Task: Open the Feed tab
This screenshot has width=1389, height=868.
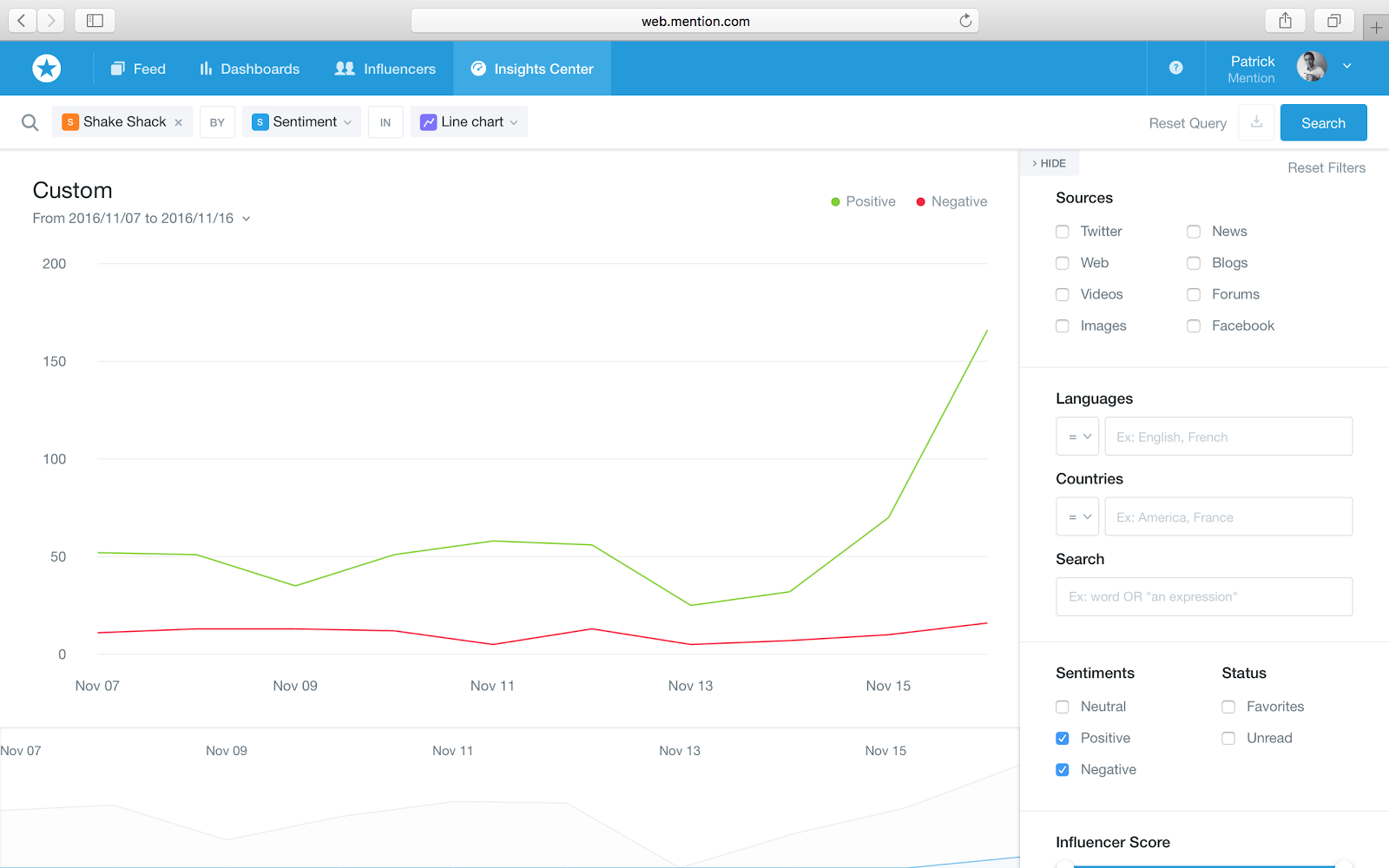Action: tap(138, 69)
